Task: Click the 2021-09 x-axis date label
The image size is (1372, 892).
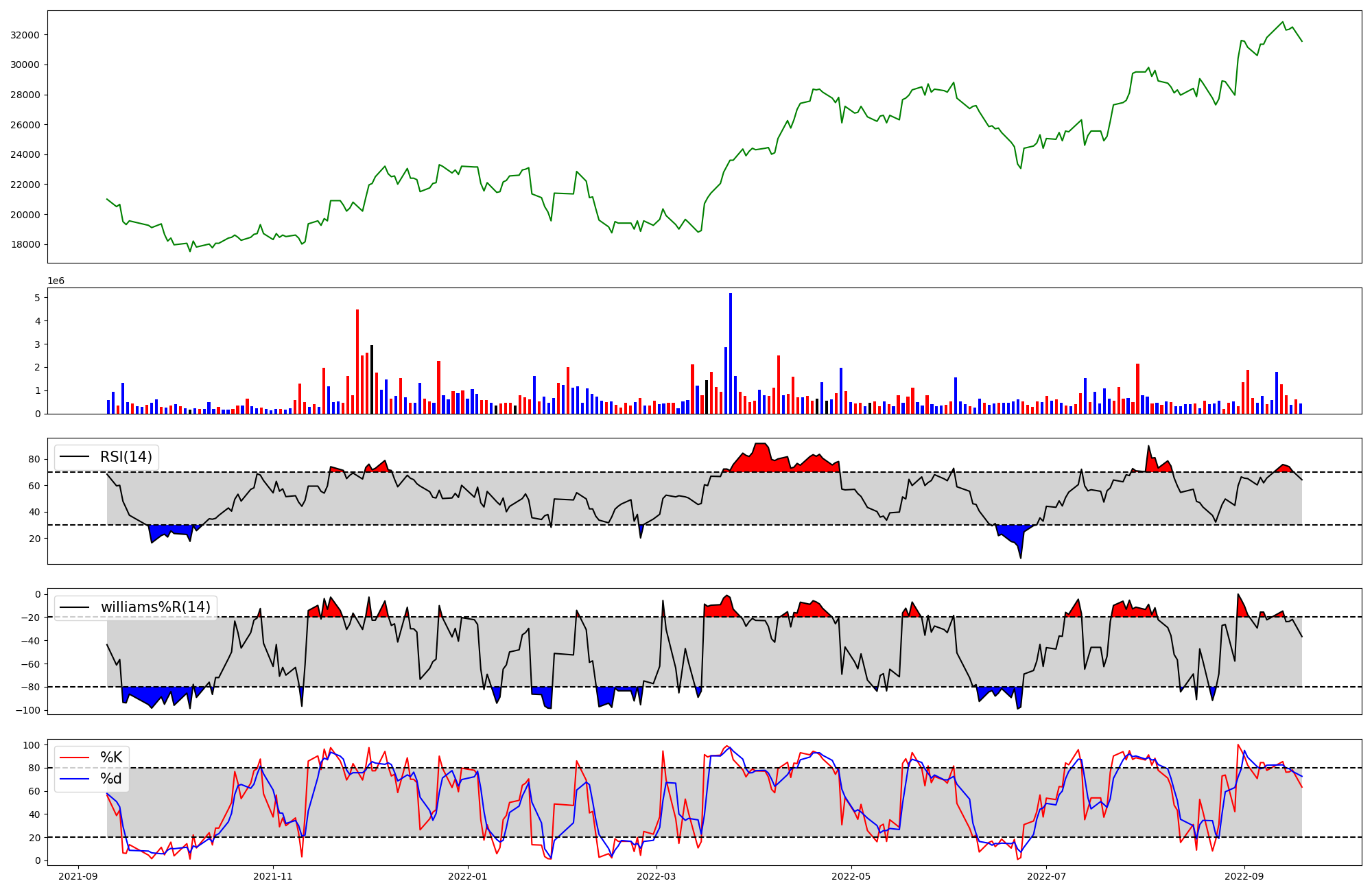Action: (78, 876)
